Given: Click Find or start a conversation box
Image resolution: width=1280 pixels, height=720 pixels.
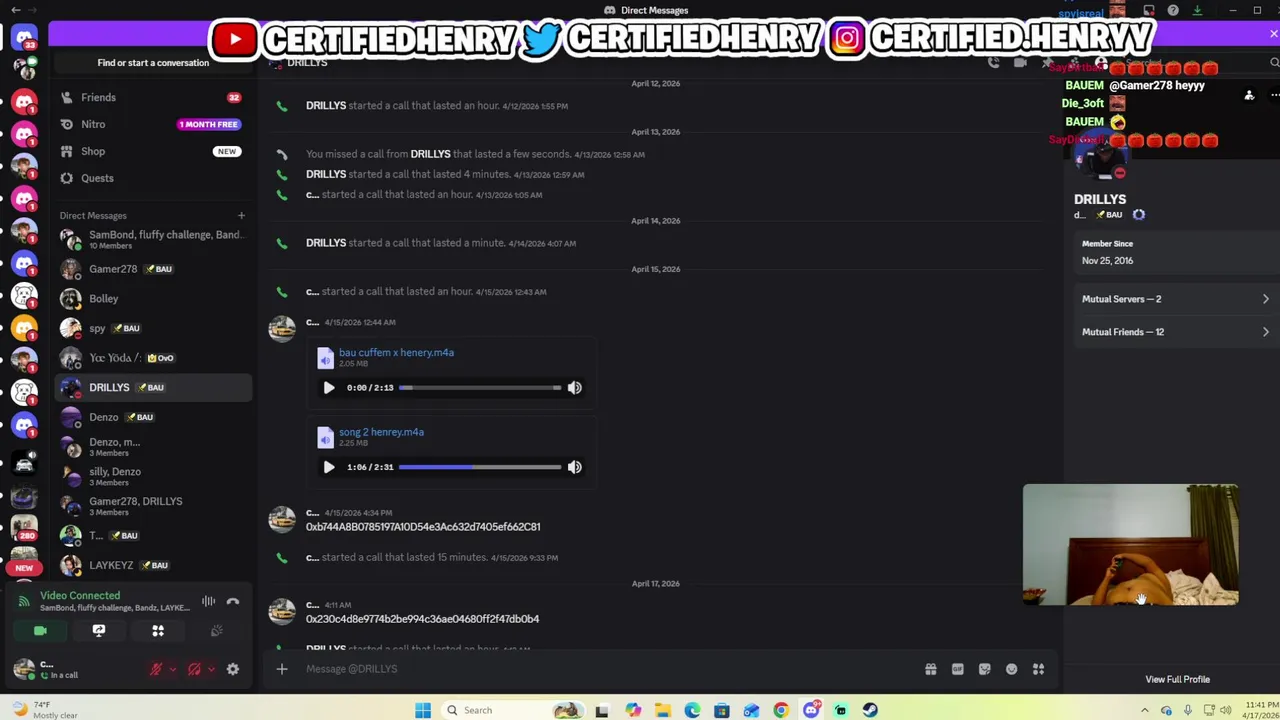Looking at the screenshot, I should click(x=153, y=63).
